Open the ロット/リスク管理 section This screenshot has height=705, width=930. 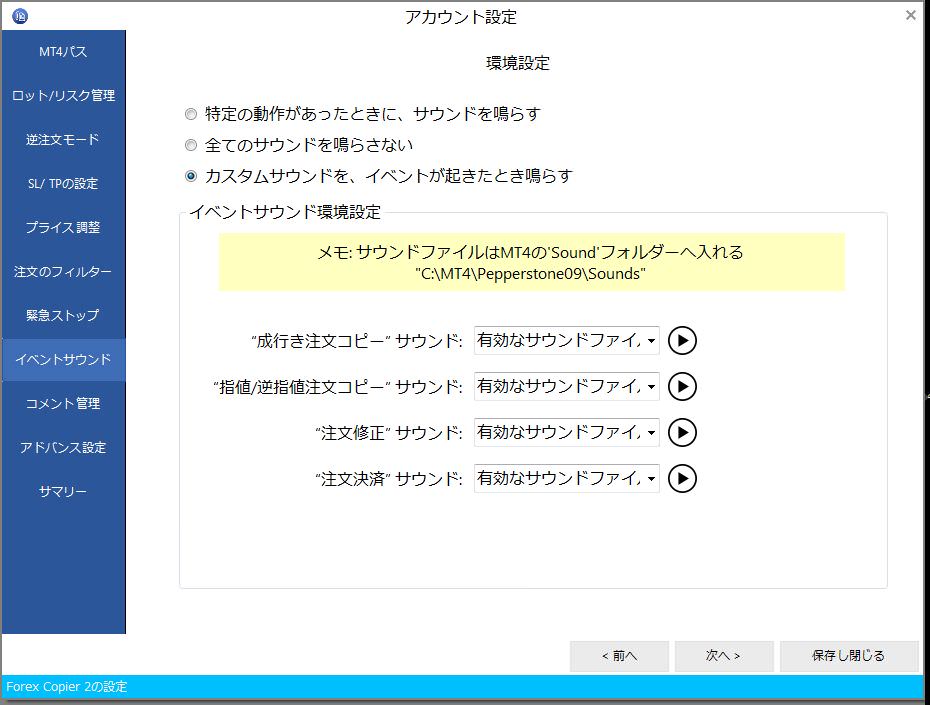pos(63,96)
